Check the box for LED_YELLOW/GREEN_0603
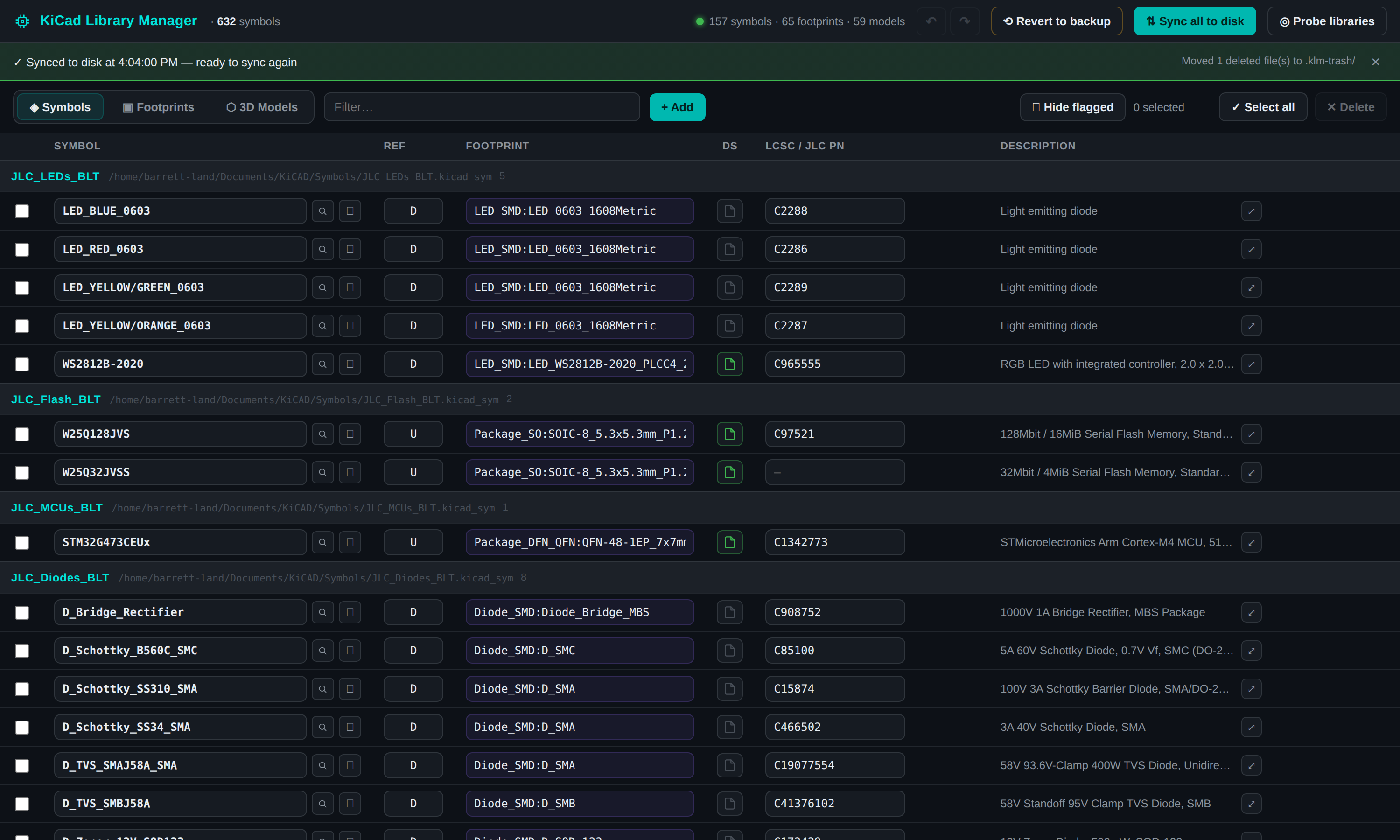This screenshot has height=840, width=1400. pos(22,287)
